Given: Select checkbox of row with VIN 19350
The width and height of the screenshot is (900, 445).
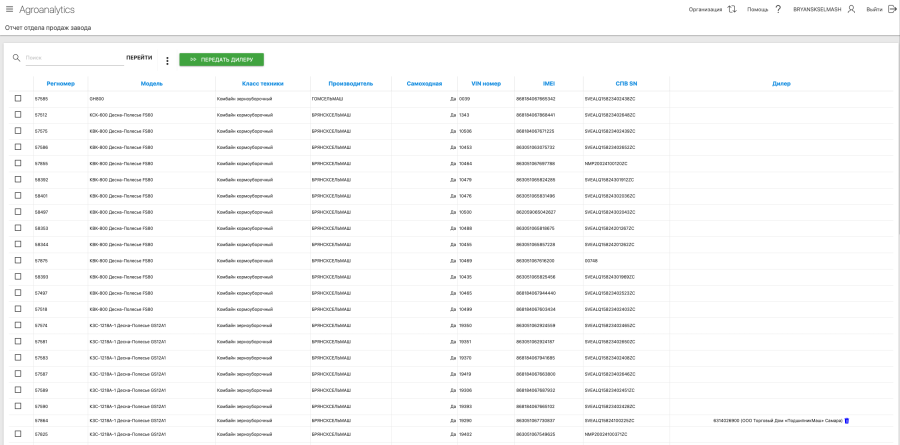Looking at the screenshot, I should coord(18,325).
